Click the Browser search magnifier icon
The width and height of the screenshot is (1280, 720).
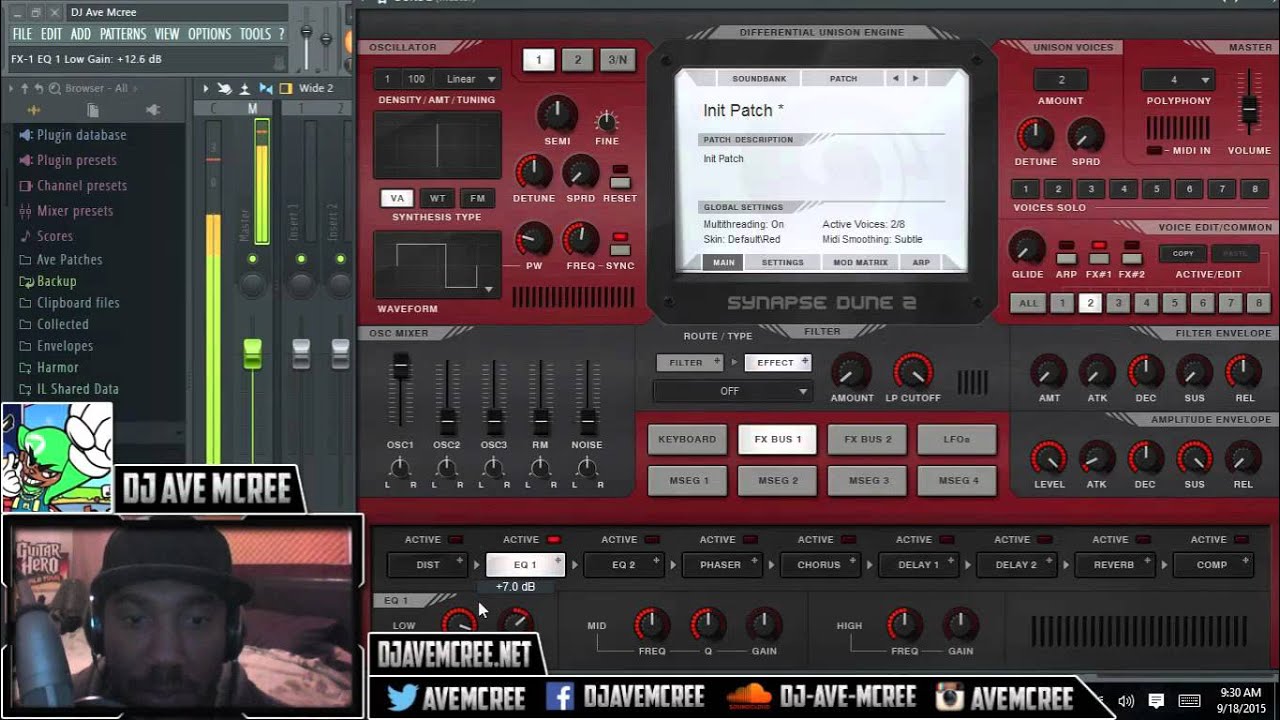click(x=55, y=88)
